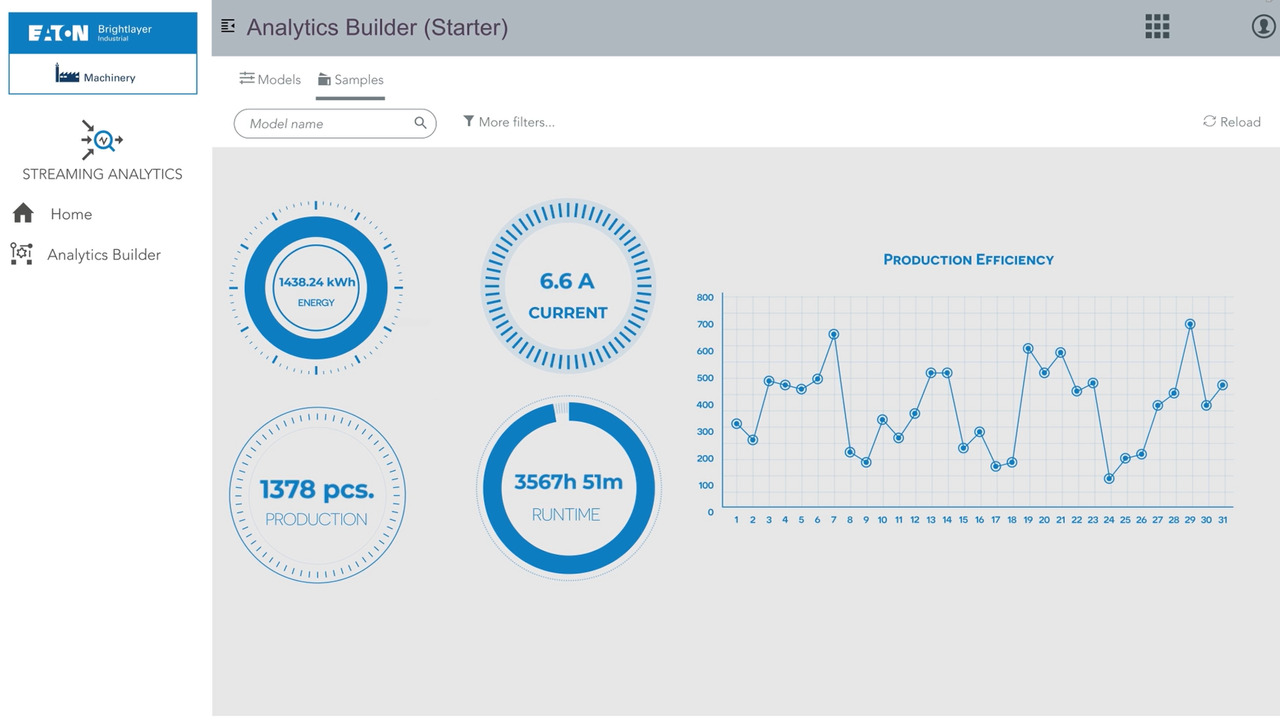Click the More filters… button
This screenshot has width=1280, height=720.
(508, 122)
